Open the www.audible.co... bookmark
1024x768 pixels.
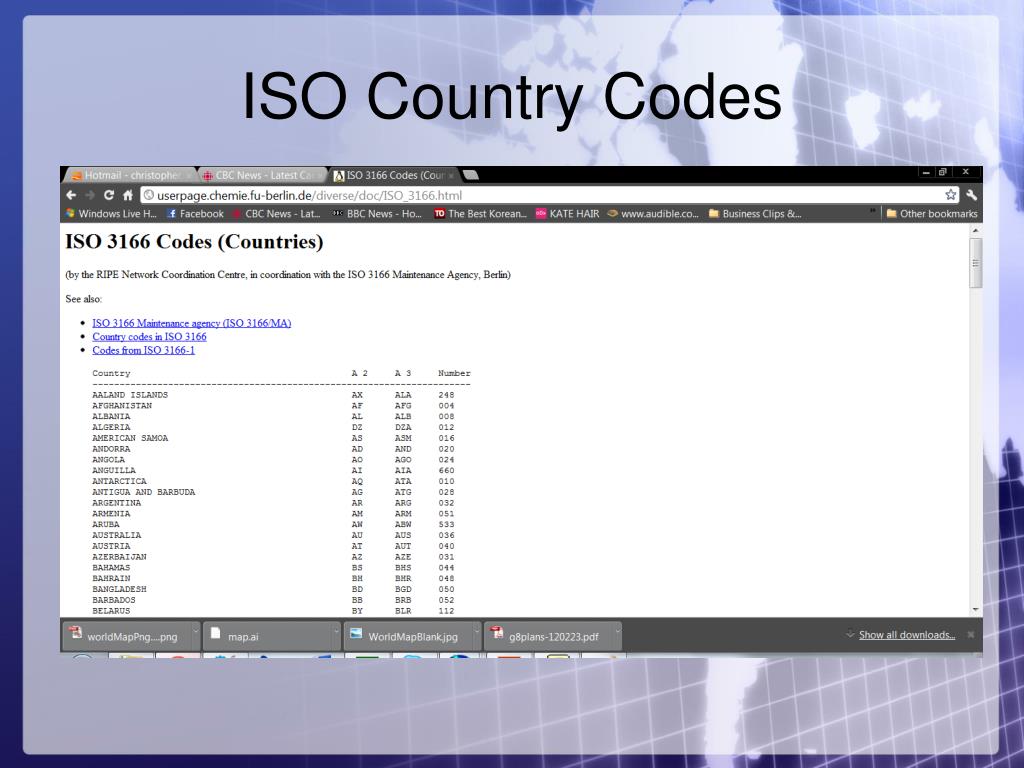653,214
